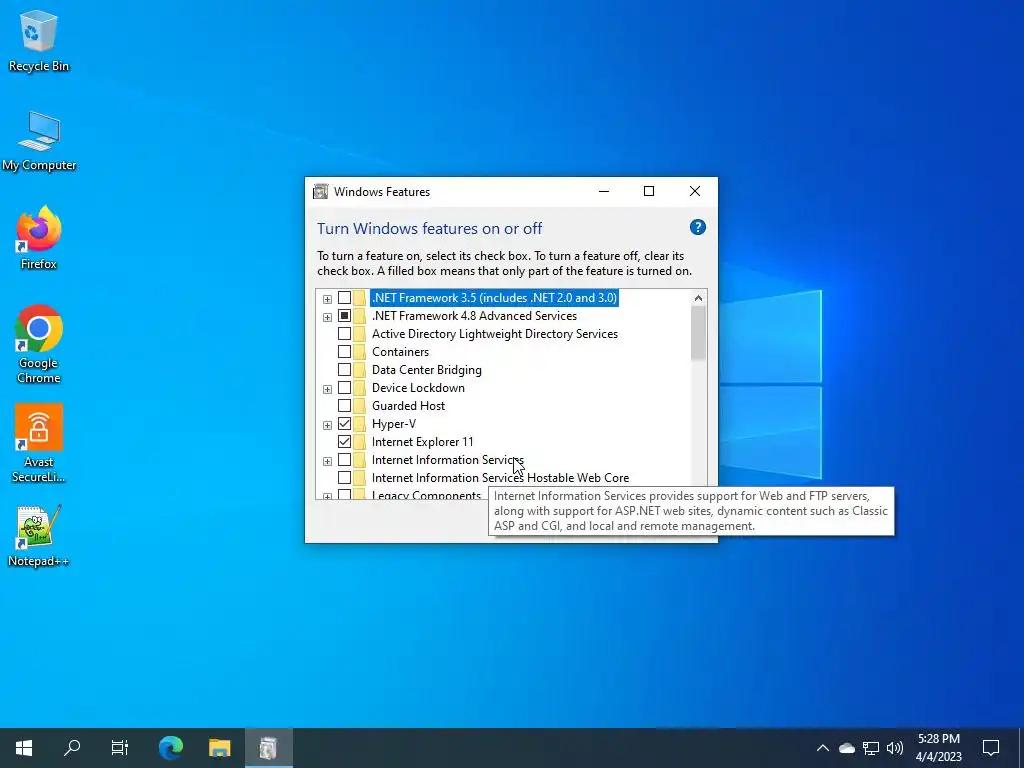Select the My Computer desktop icon

coord(39,140)
